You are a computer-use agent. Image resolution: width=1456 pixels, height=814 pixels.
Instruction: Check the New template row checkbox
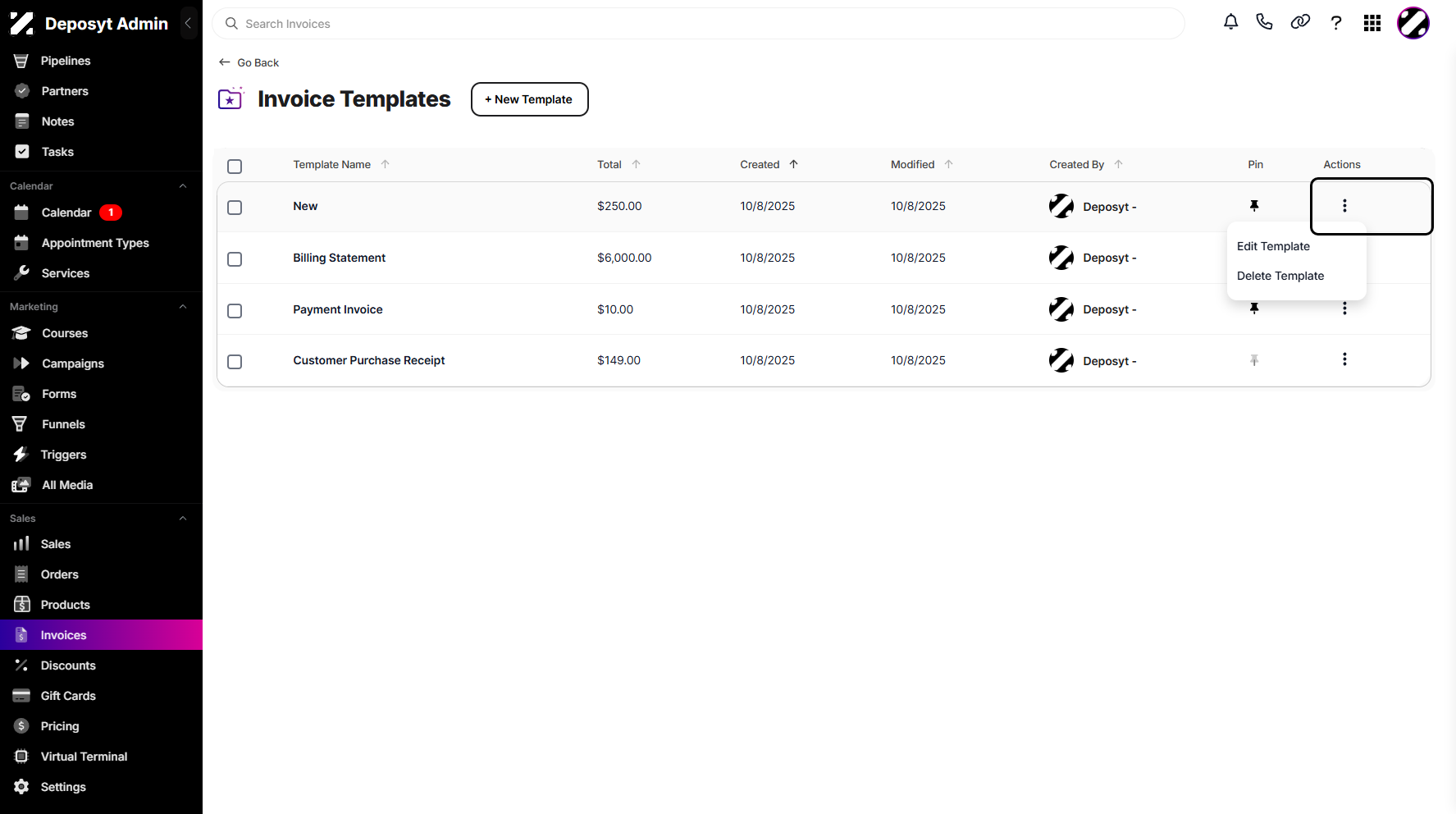click(235, 208)
